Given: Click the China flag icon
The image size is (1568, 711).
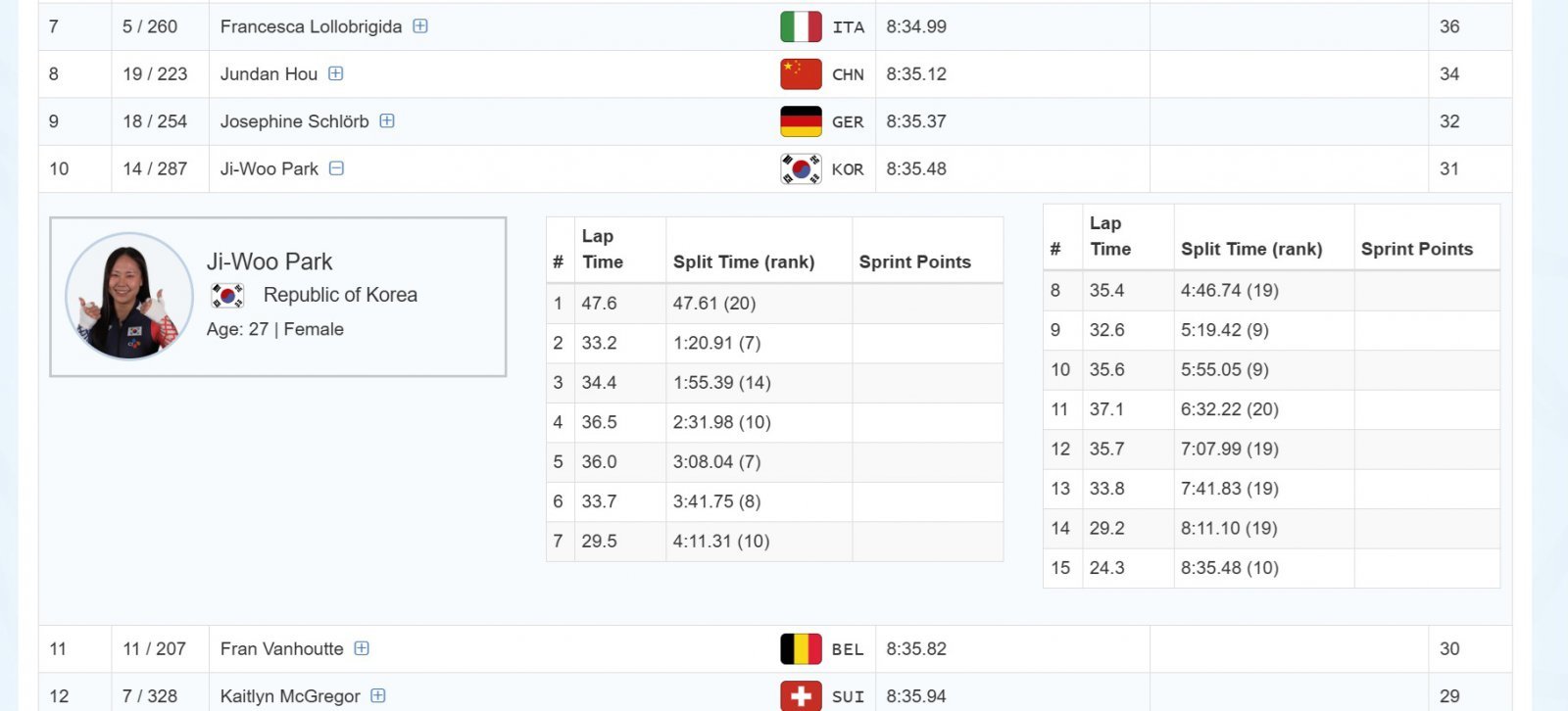Looking at the screenshot, I should 801,74.
